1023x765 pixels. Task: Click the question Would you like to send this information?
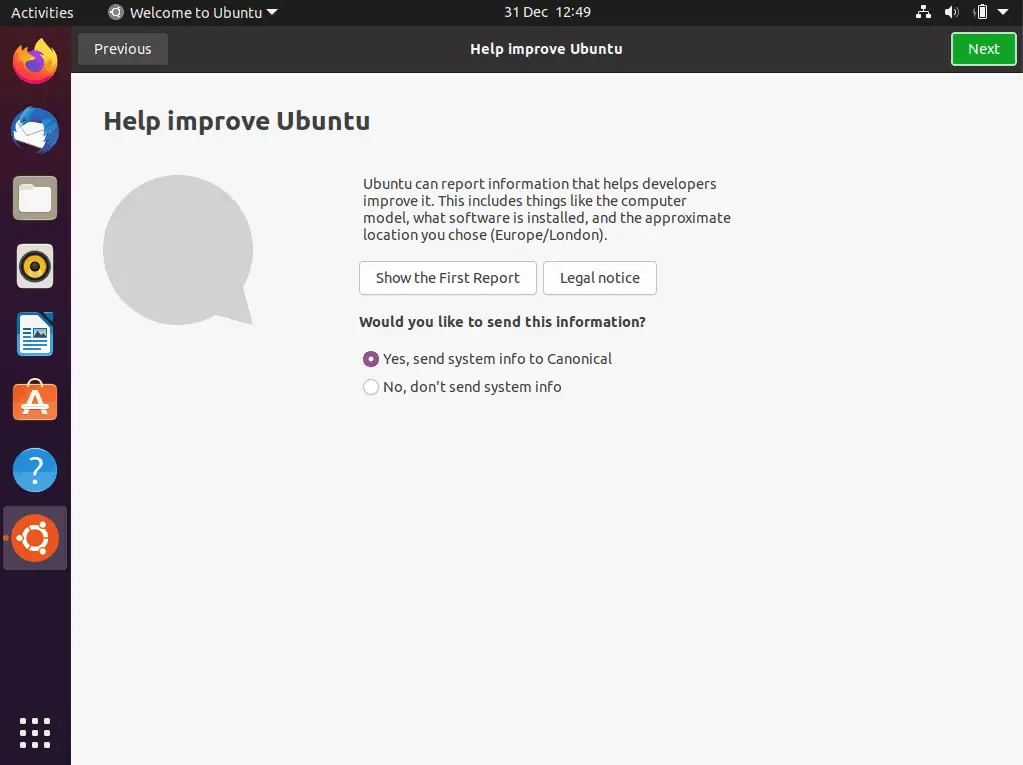[502, 322]
